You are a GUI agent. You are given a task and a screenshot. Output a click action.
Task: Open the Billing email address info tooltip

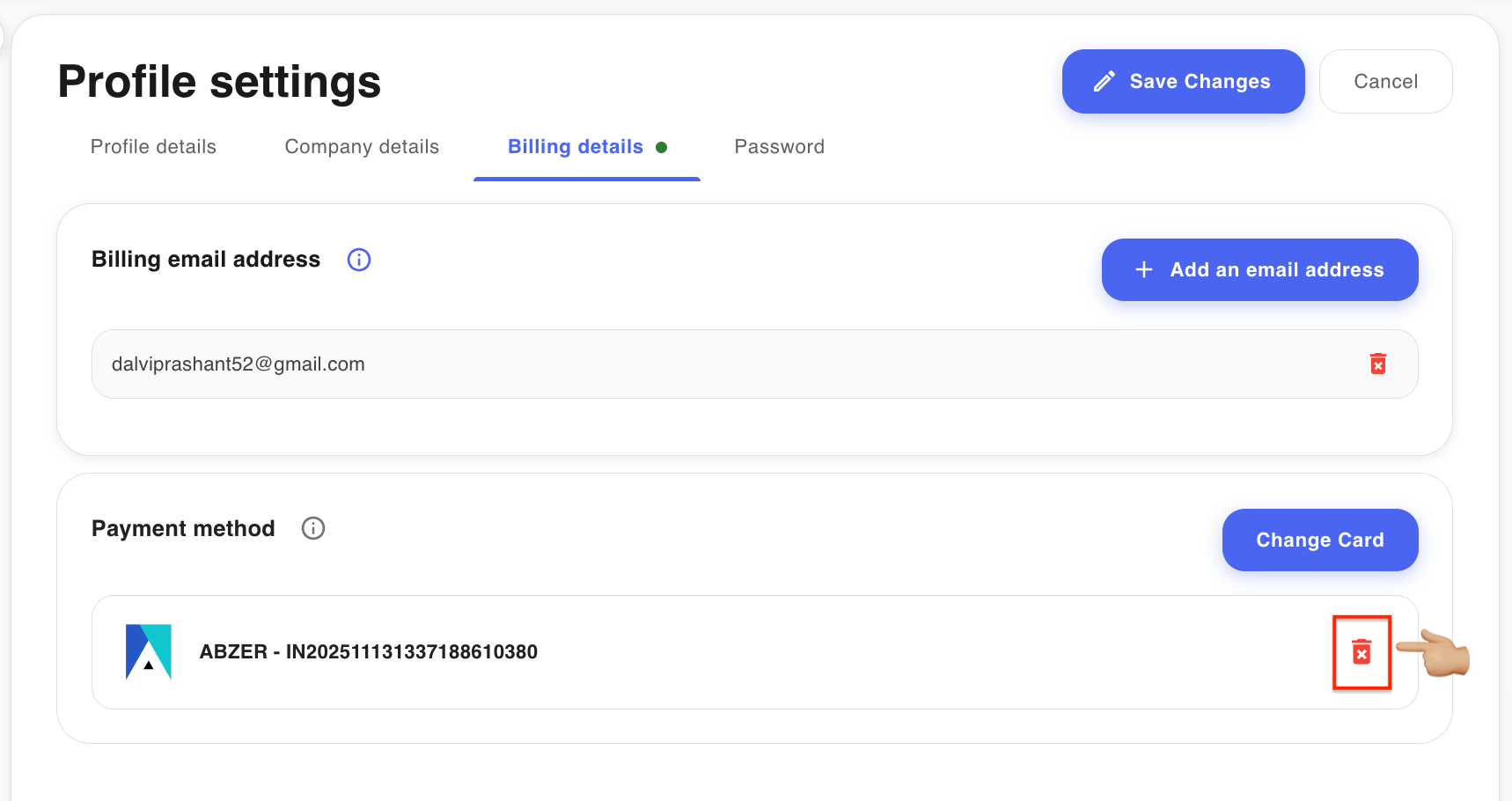pyautogui.click(x=359, y=260)
